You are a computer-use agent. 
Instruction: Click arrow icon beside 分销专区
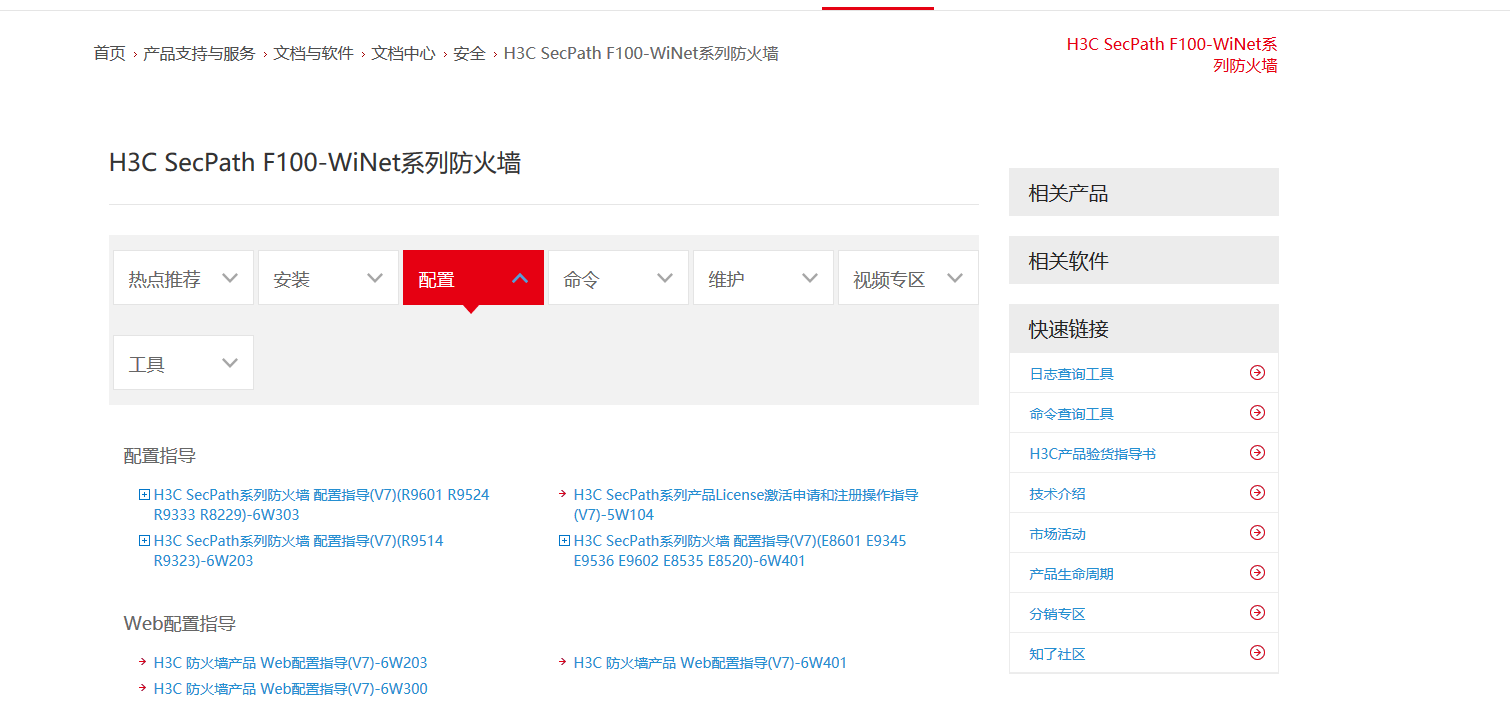point(1257,613)
